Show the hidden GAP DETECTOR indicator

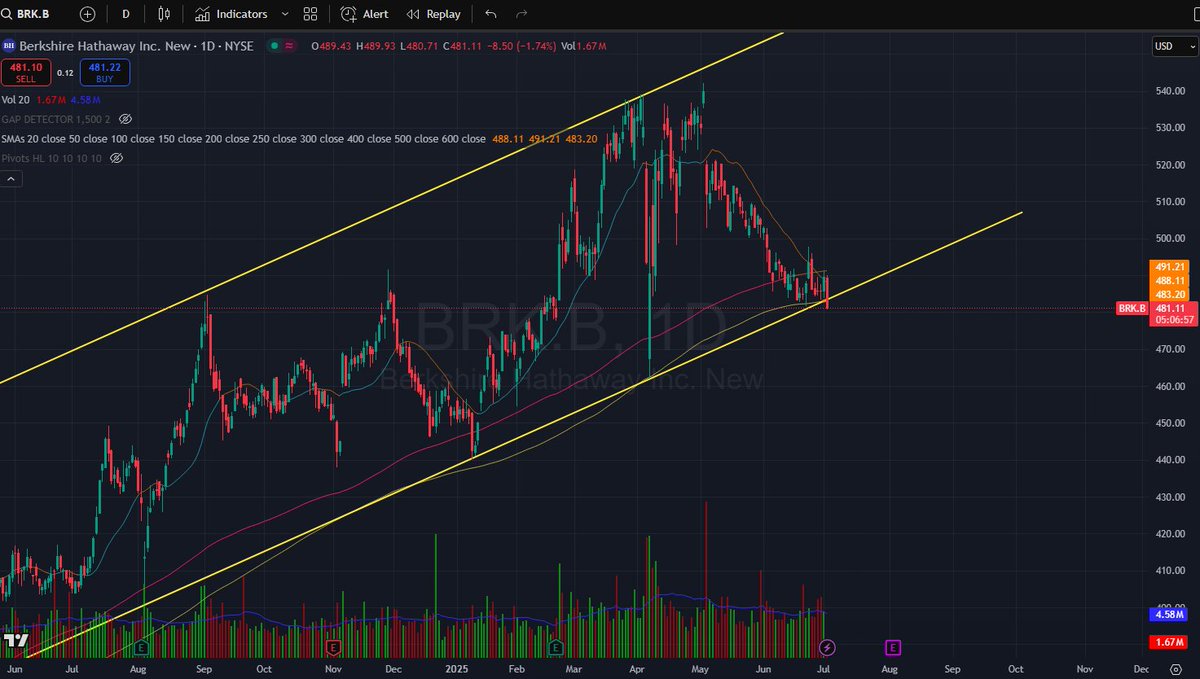pyautogui.click(x=125, y=119)
